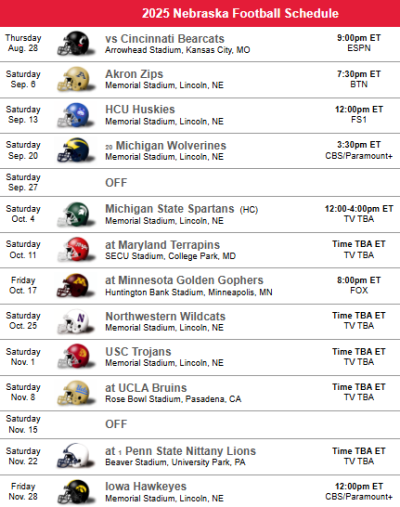The image size is (400, 507).
Task: Select the Maryland Terrapins helmet icon
Action: point(76,250)
